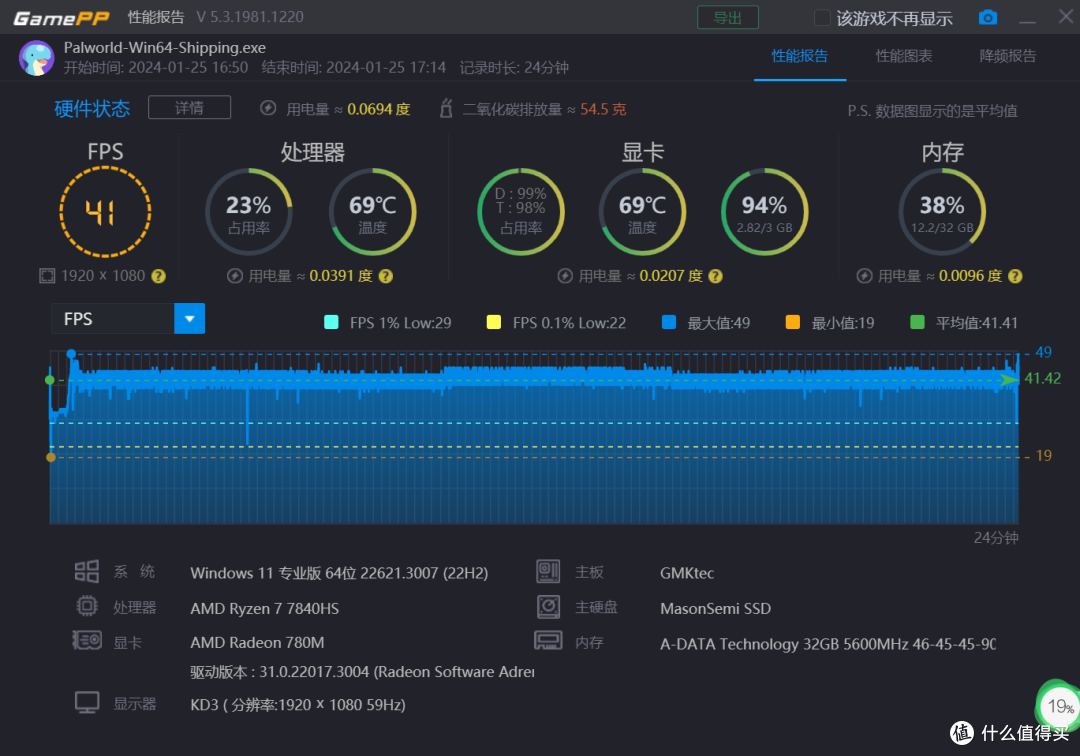Screen dimensions: 1080x756
Task: Click the power usage icon beside 用电量 0.0694
Action: tap(268, 109)
